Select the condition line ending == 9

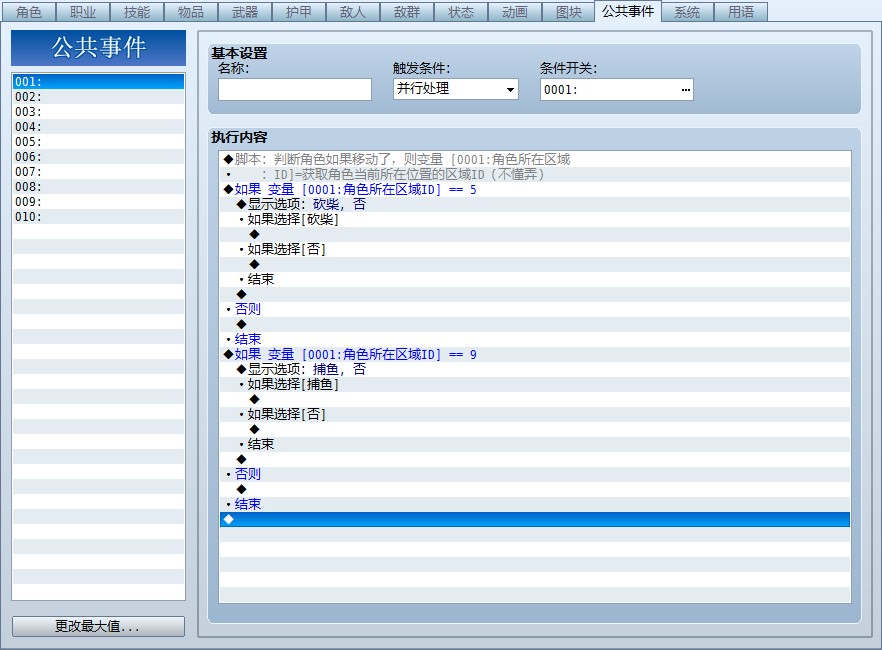click(534, 354)
